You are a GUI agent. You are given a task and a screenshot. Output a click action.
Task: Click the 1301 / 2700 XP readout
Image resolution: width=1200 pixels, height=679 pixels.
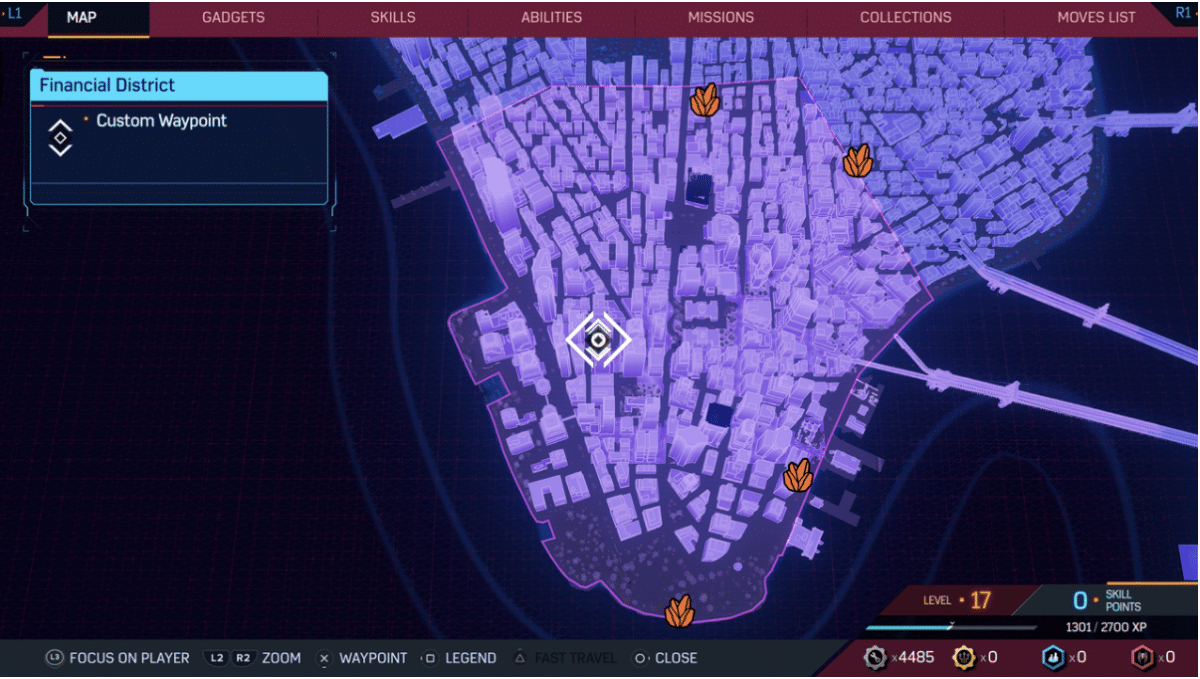pos(1108,628)
